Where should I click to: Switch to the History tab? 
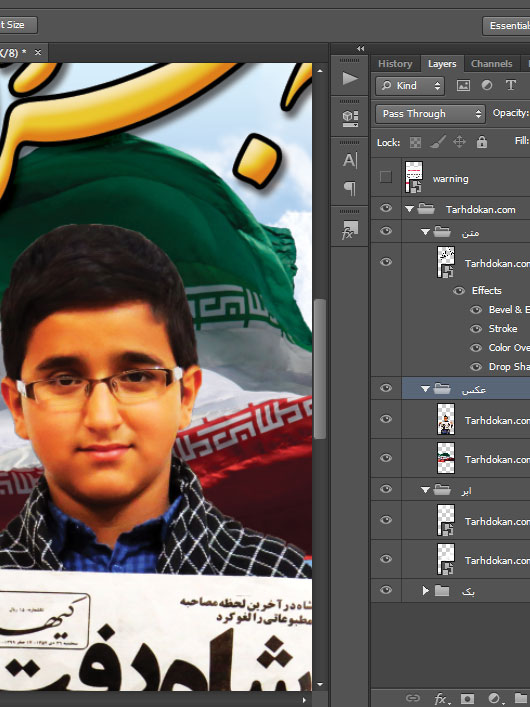tap(395, 64)
